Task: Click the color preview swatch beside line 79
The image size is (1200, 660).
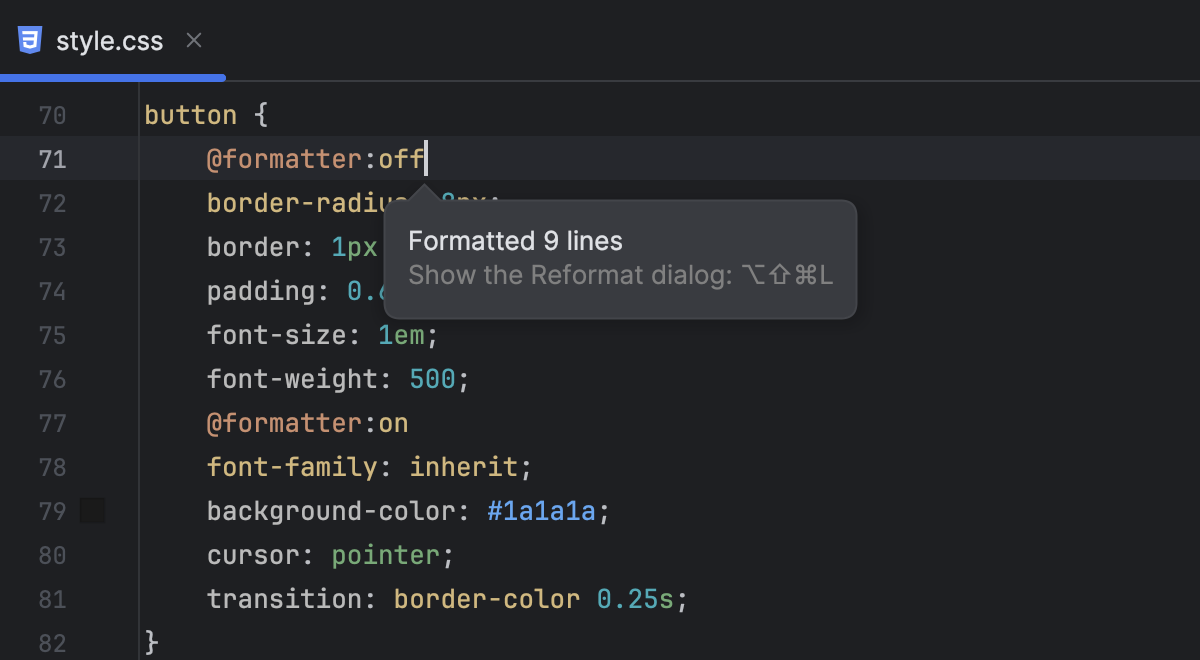Action: (x=92, y=510)
